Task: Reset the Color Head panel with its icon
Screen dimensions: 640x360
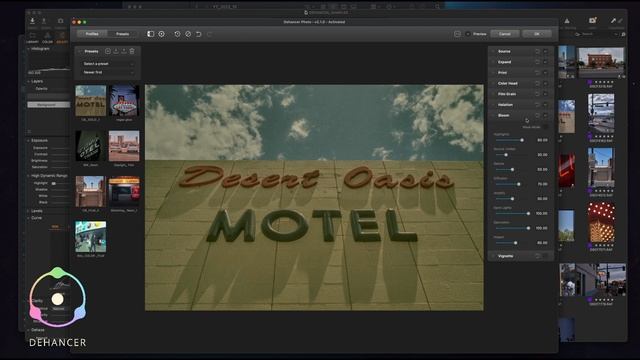Action: tap(537, 83)
